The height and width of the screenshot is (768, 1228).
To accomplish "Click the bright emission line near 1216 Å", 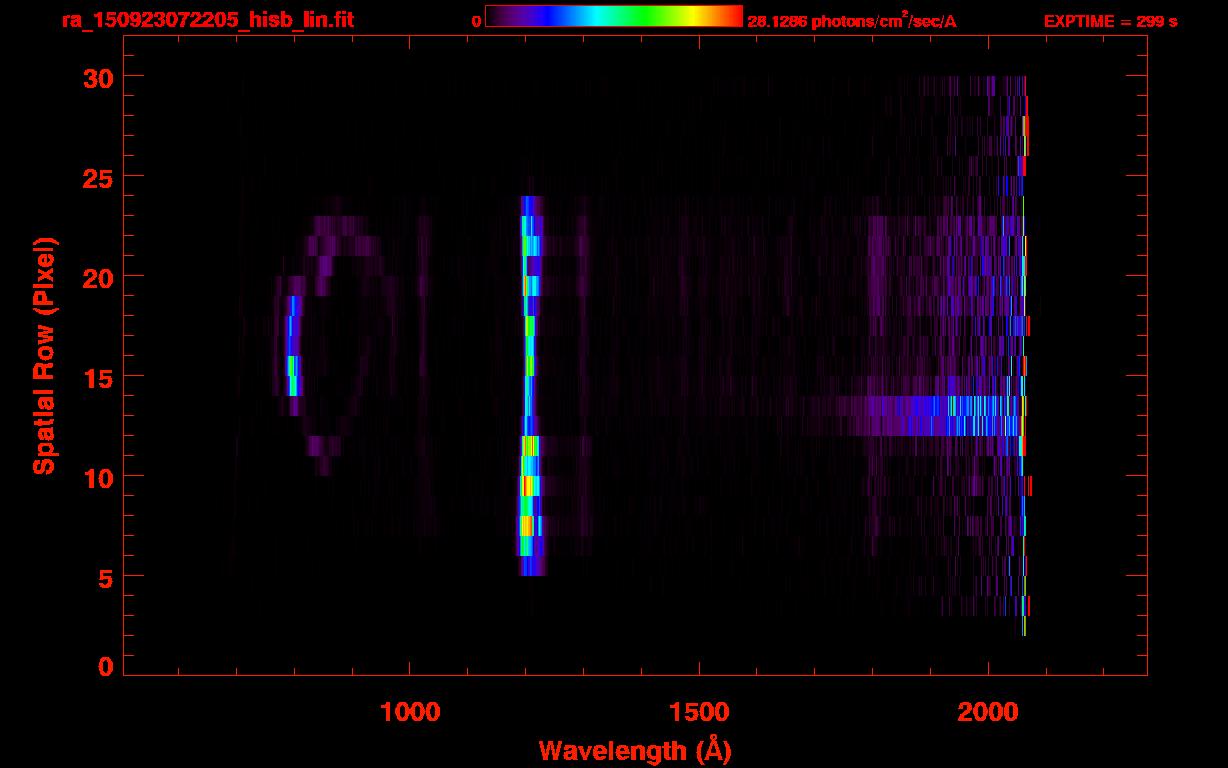I will (530, 386).
